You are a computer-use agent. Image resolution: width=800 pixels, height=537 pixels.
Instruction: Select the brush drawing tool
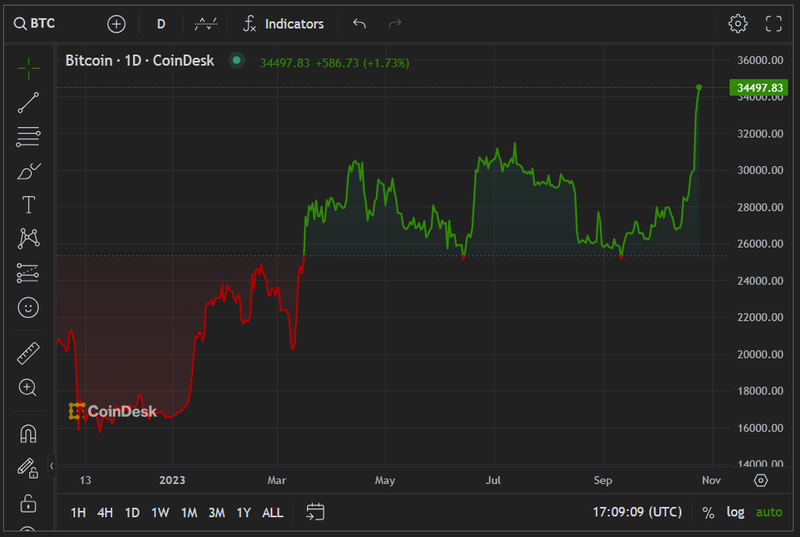[28, 171]
